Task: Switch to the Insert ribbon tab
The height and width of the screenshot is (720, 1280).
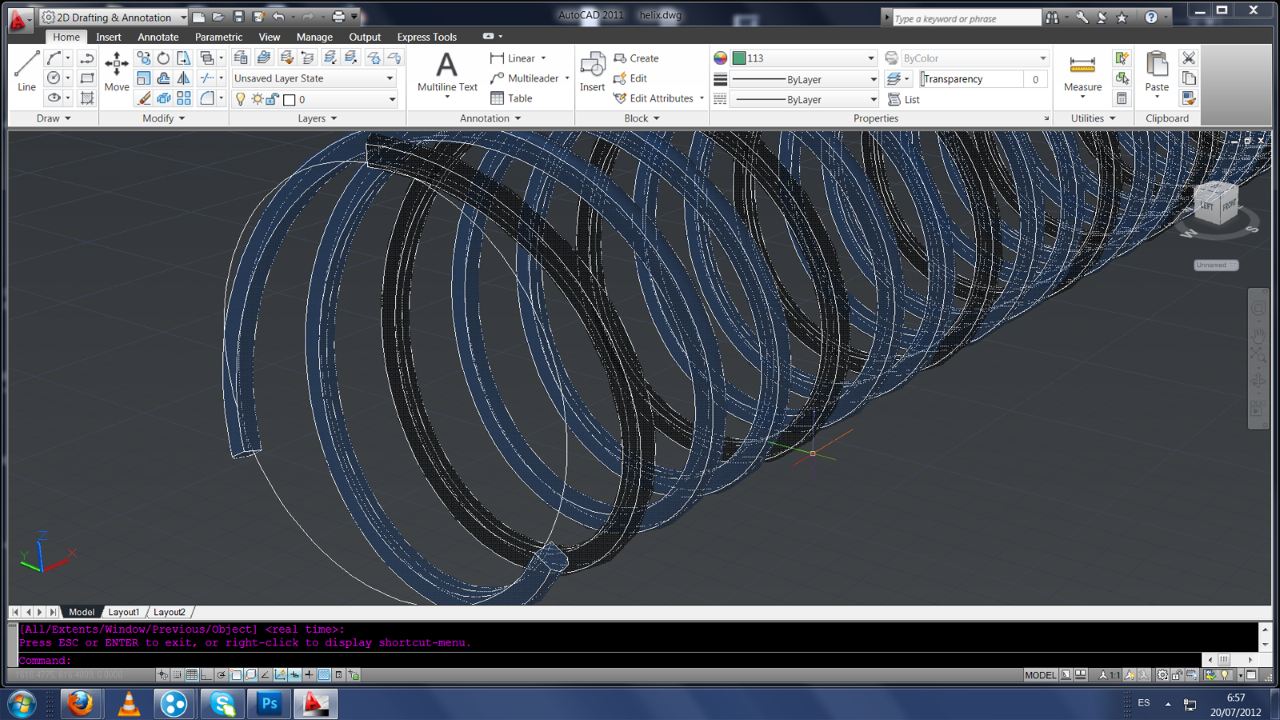Action: pos(109,37)
